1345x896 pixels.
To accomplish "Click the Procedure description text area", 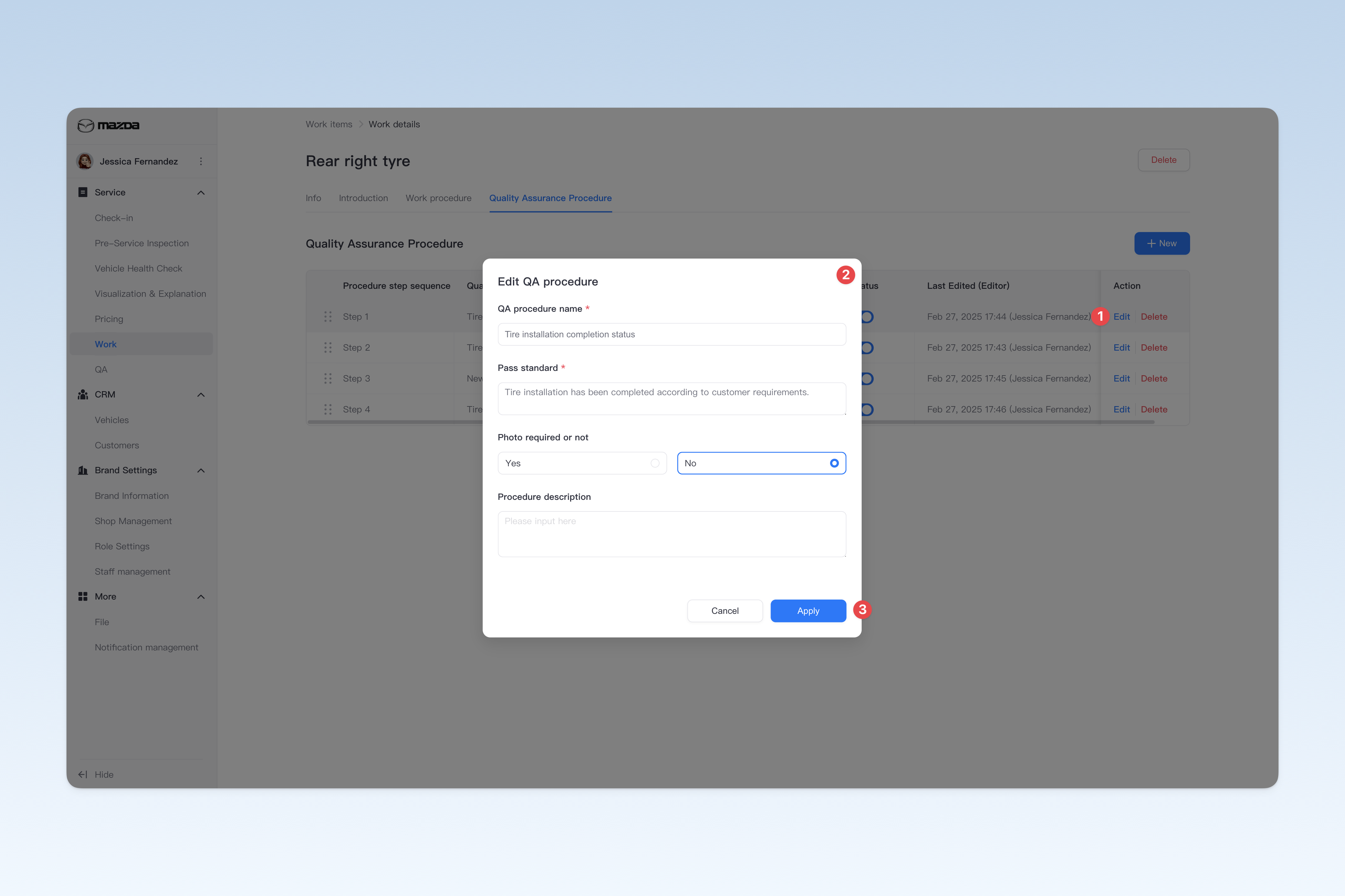I will [672, 534].
